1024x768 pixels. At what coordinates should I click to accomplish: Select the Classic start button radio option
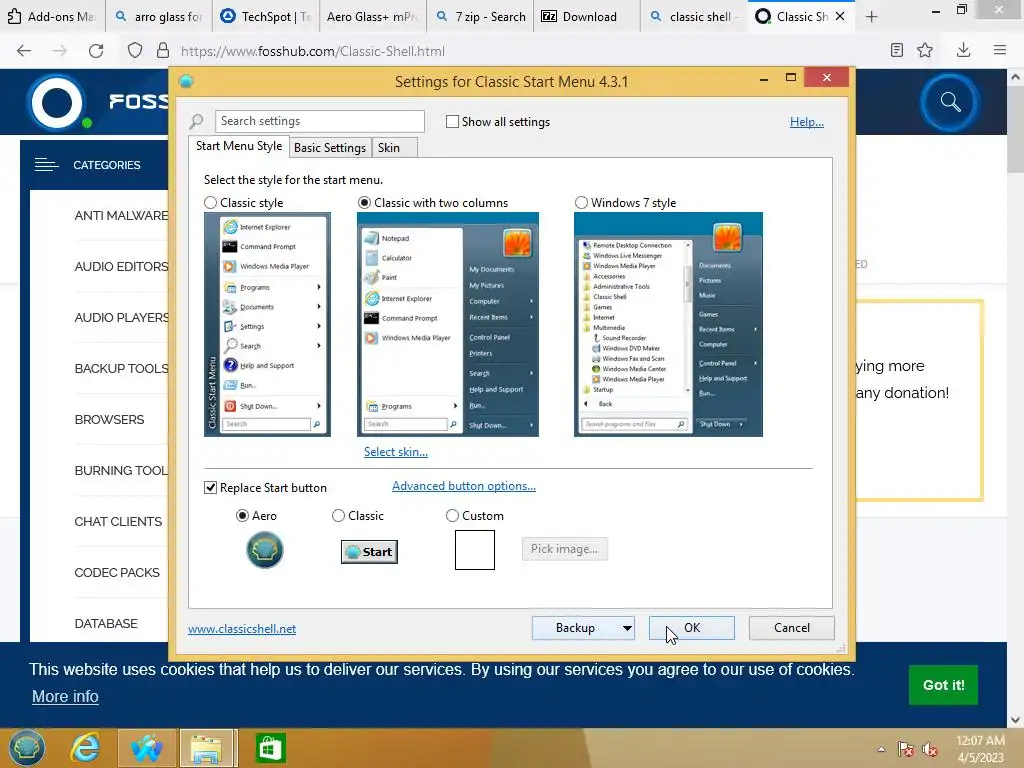(338, 516)
